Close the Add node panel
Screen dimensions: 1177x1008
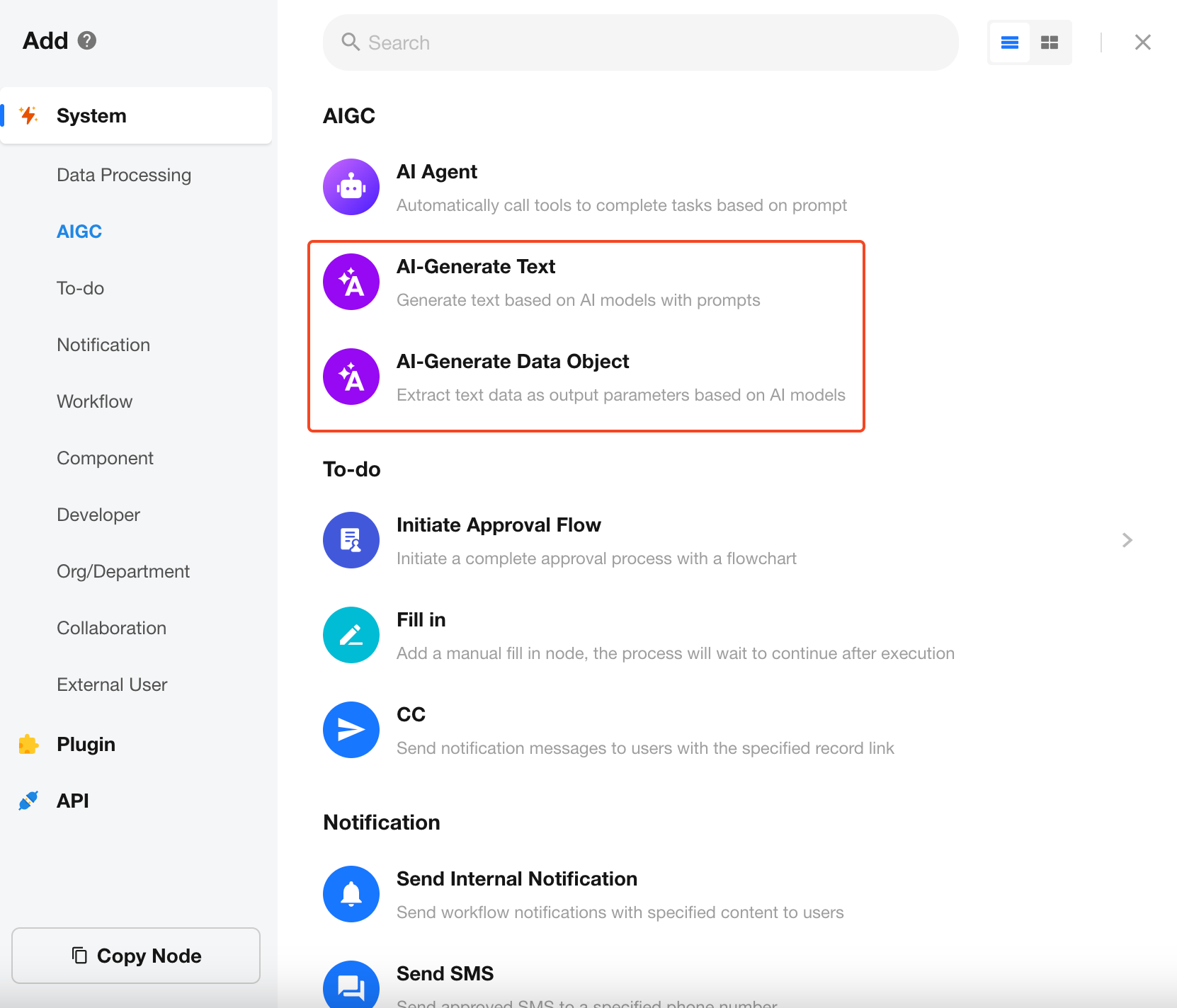pos(1142,42)
